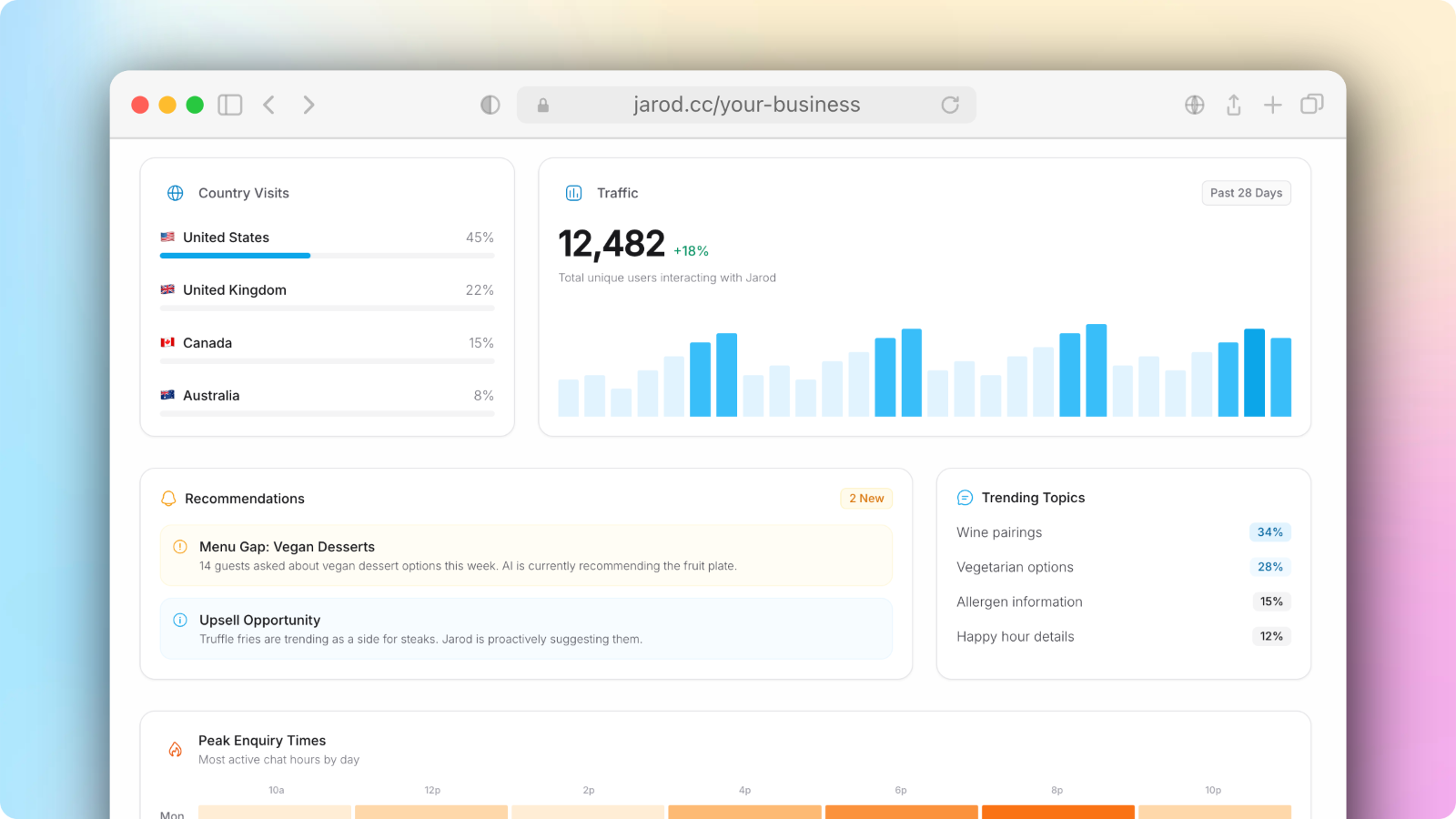Click the jarod.cc/your-business address field
This screenshot has width=1456, height=819.
746,105
